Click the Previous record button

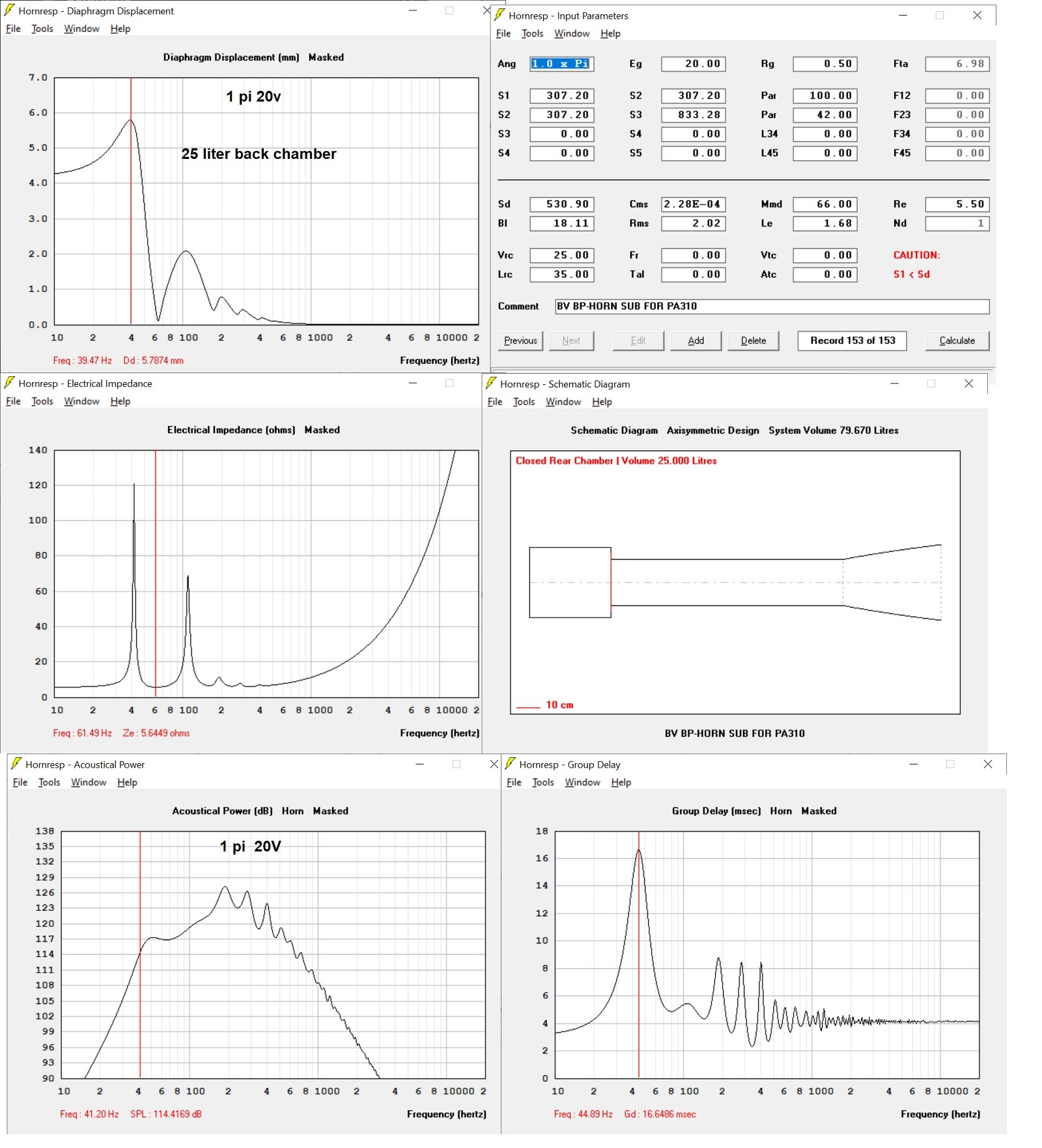click(521, 341)
